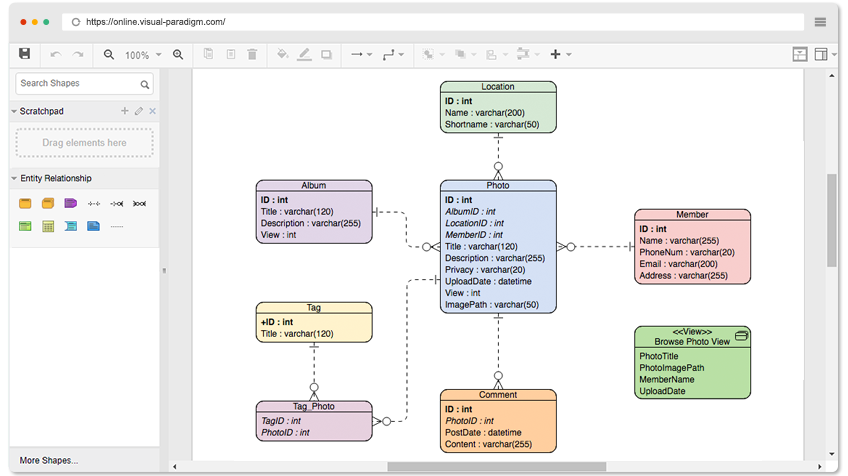The width and height of the screenshot is (848, 476).
Task: Pick the blue note shape
Action: pyautogui.click(x=94, y=226)
